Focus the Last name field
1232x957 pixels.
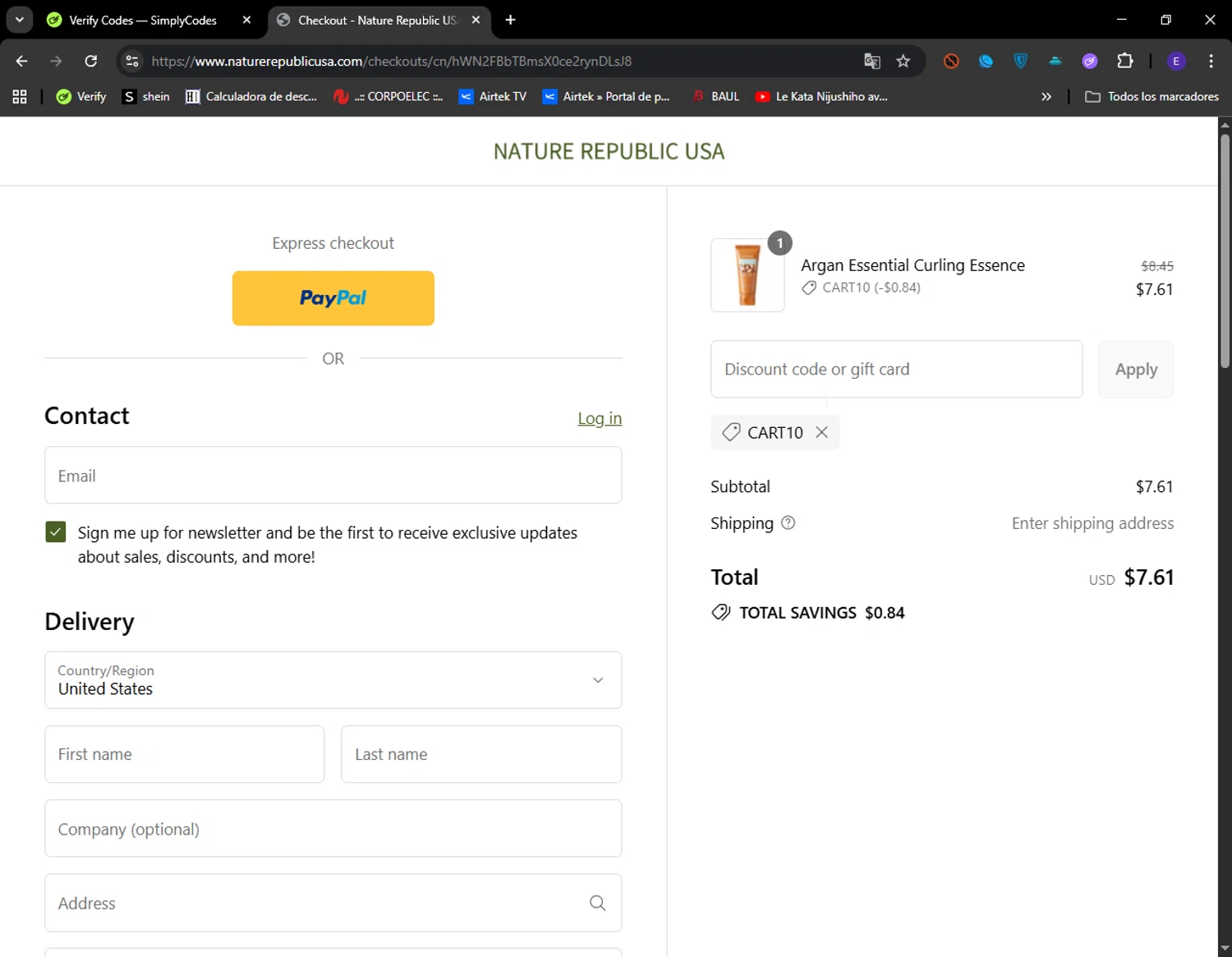[x=481, y=754]
